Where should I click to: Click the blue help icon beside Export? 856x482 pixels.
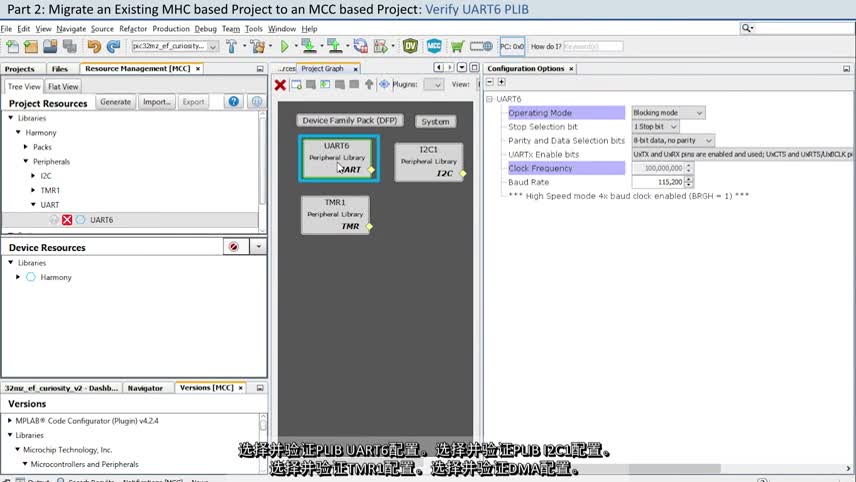click(x=233, y=102)
